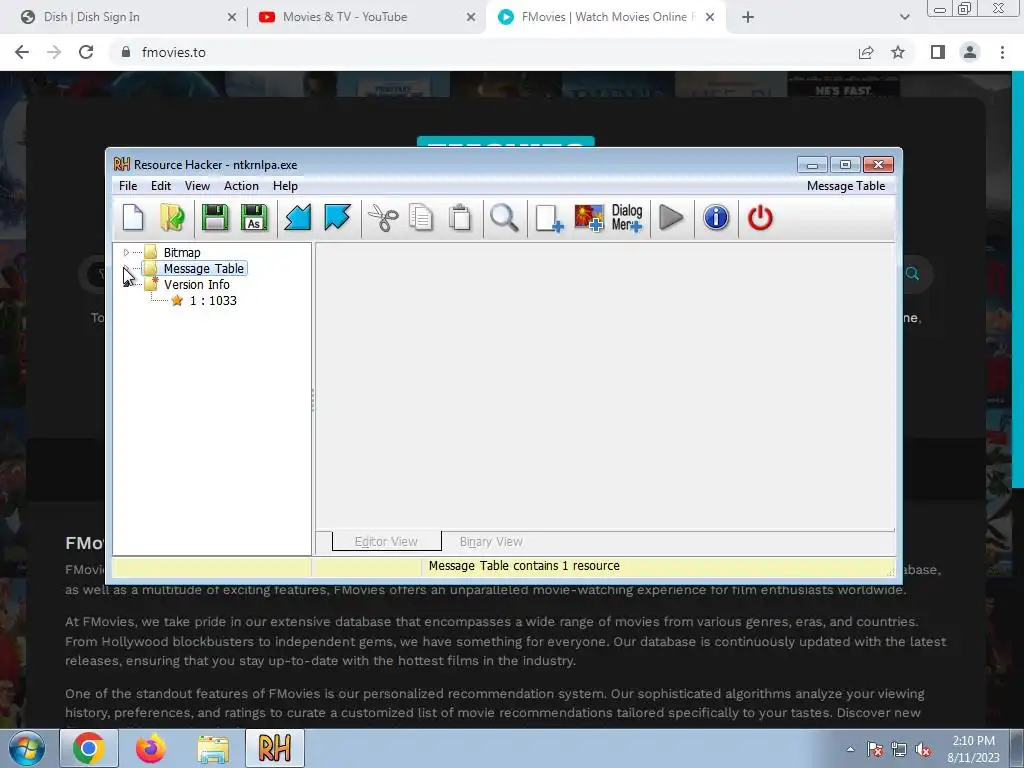
Task: Open the File menu in Resource Hacker
Action: (x=128, y=185)
